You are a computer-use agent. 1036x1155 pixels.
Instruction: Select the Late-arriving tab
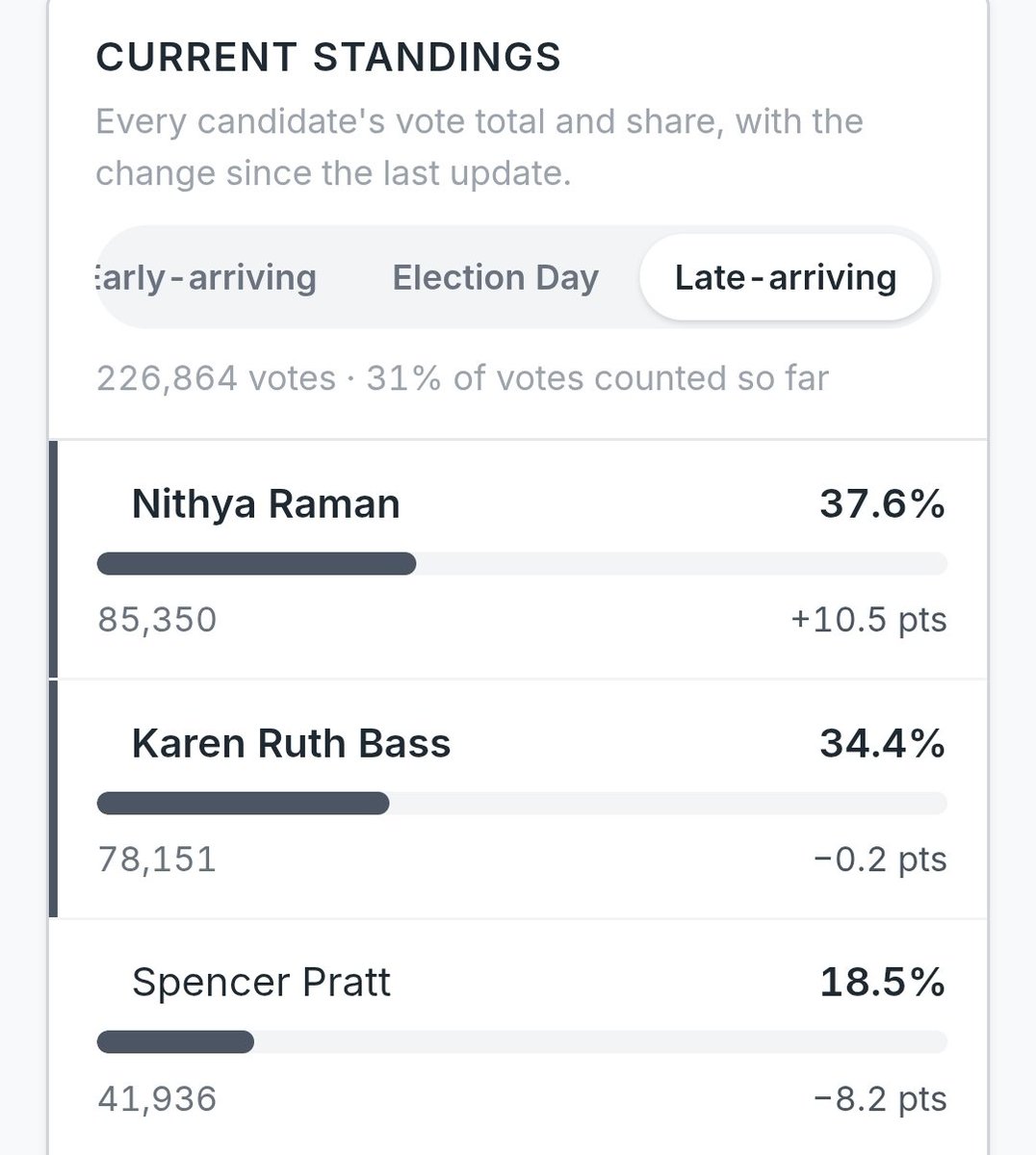point(786,277)
